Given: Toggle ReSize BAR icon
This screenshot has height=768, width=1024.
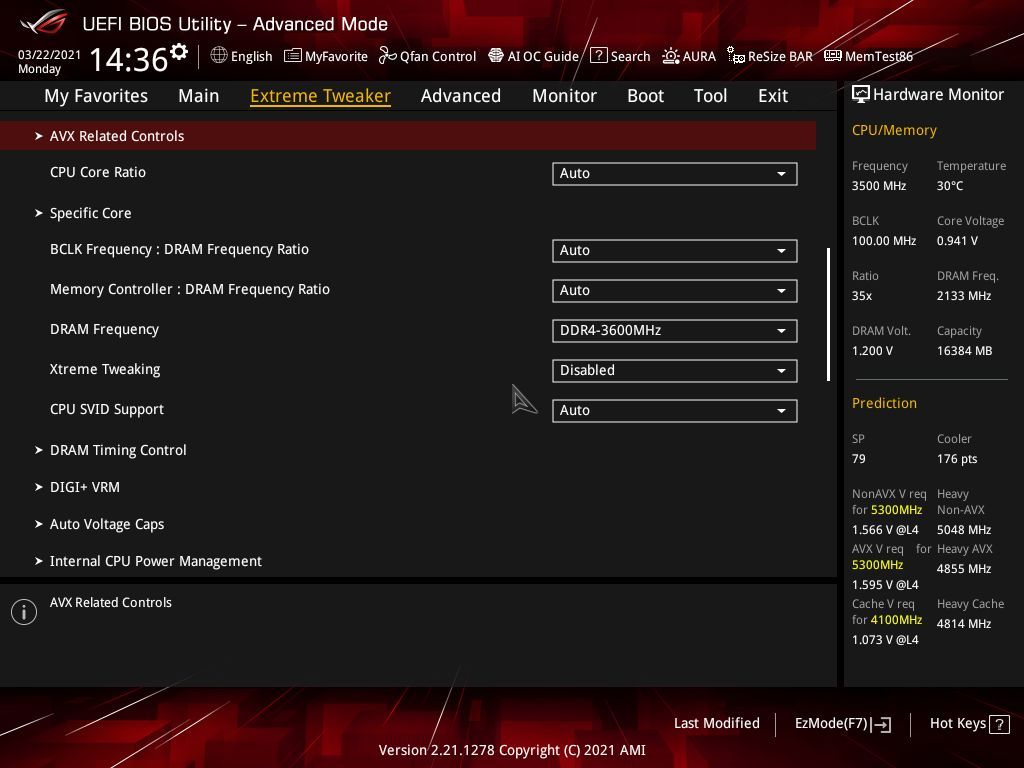Looking at the screenshot, I should pos(736,56).
